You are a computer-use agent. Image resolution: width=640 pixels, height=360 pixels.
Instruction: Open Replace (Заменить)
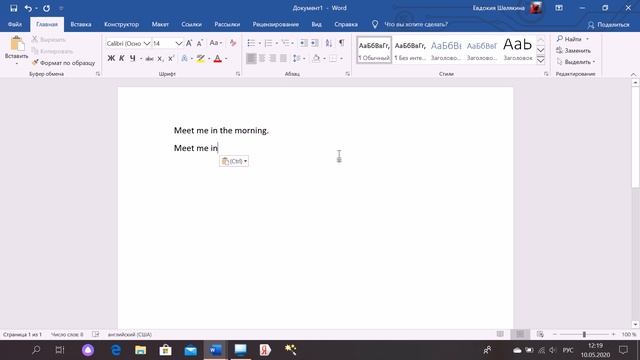[x=573, y=50]
